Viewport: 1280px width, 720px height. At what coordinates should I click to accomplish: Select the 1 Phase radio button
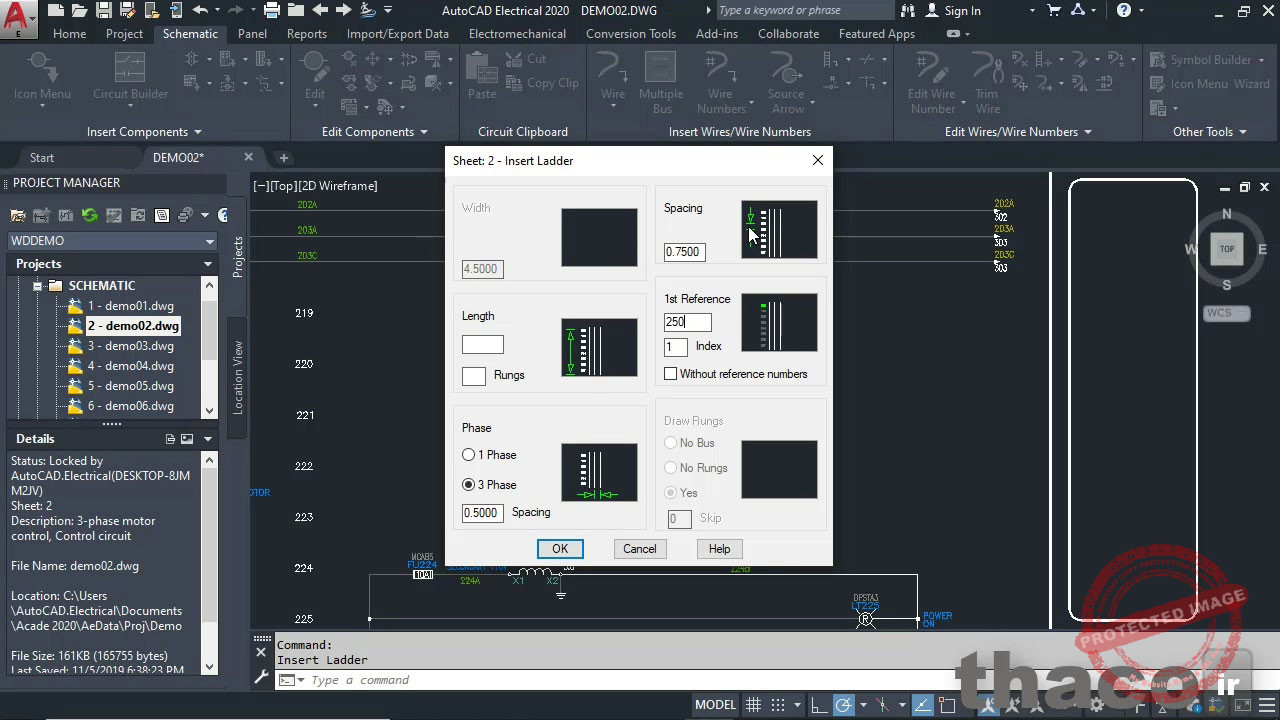469,455
